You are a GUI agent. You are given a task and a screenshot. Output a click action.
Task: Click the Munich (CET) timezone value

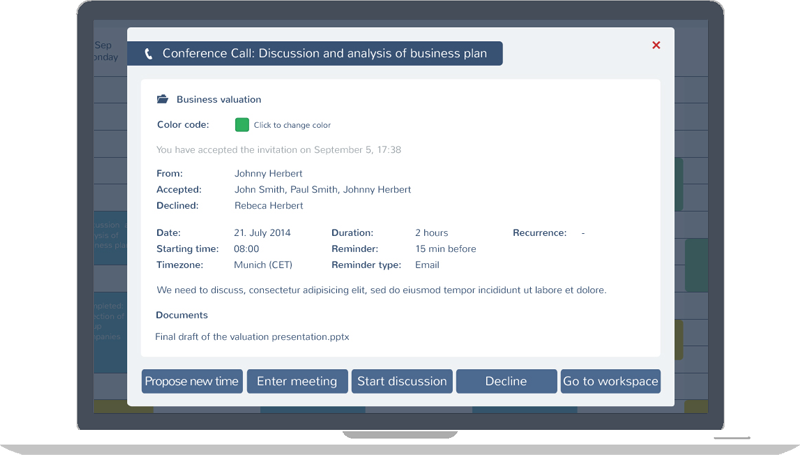tap(264, 265)
